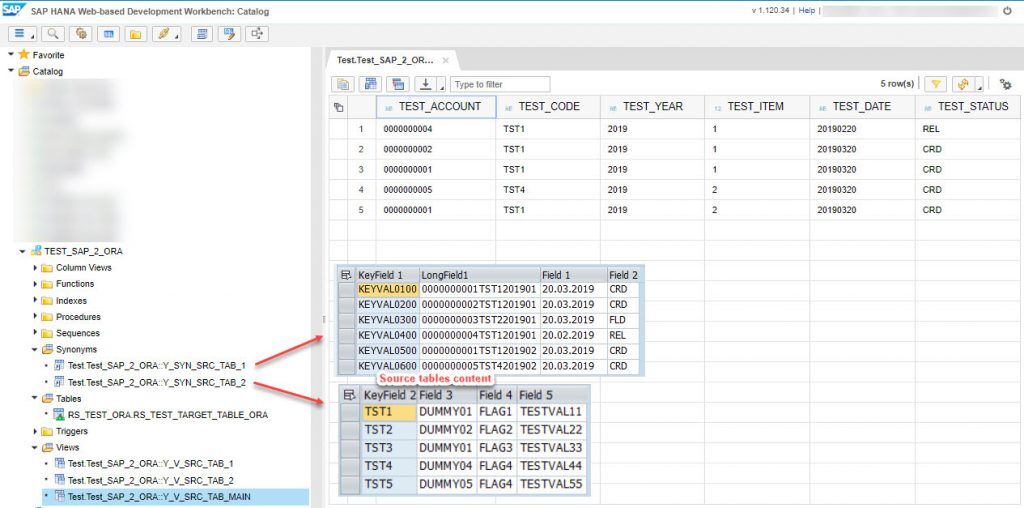The width and height of the screenshot is (1024, 508).
Task: Click the chain link toolbar icon
Action: [166, 34]
